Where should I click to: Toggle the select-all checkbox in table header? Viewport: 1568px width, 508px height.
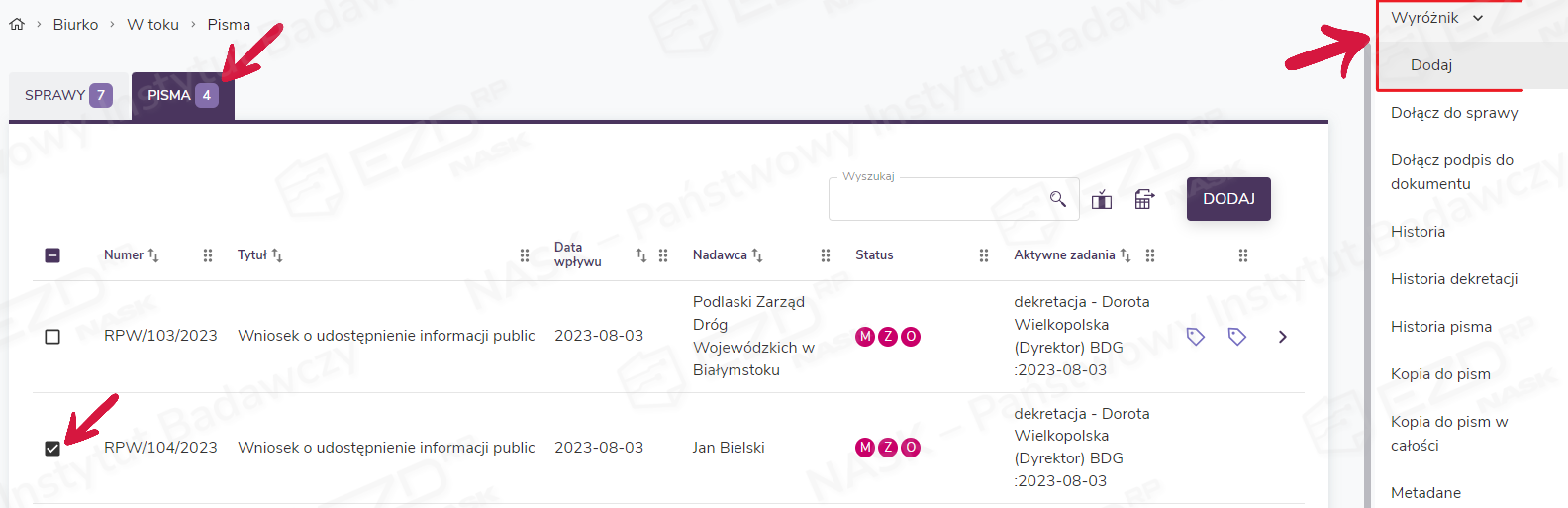point(52,255)
